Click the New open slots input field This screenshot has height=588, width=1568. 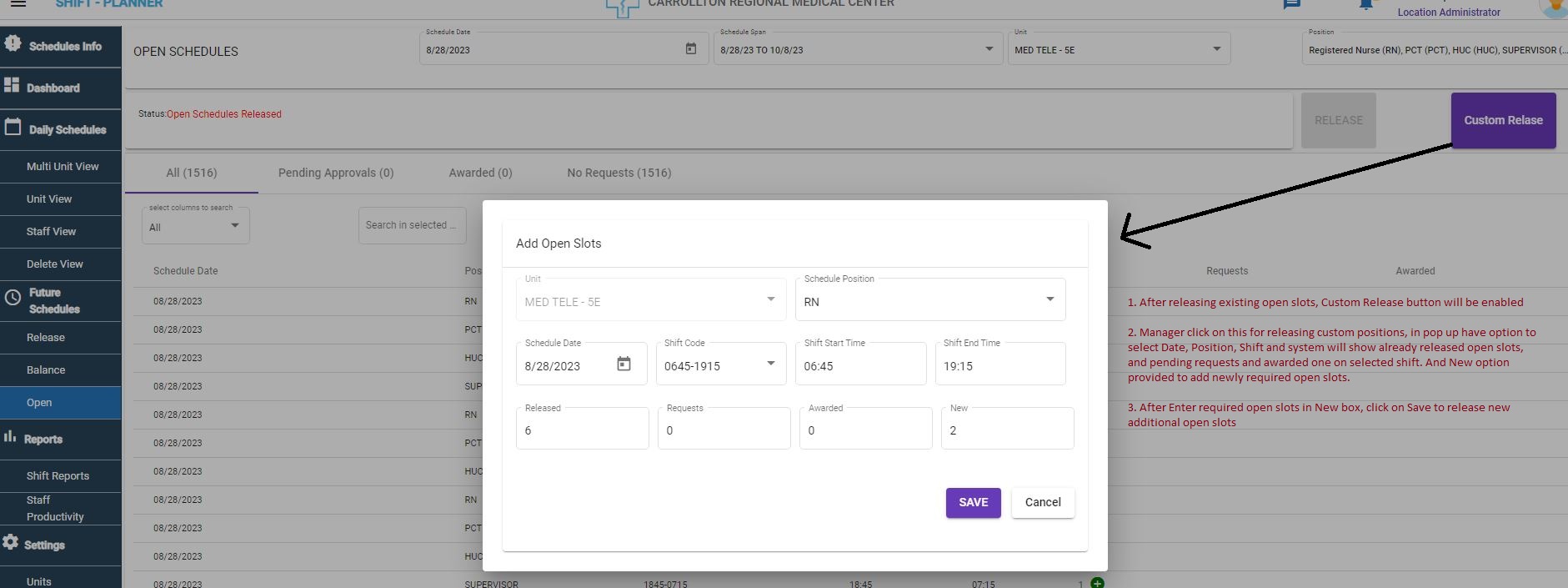tap(1007, 430)
